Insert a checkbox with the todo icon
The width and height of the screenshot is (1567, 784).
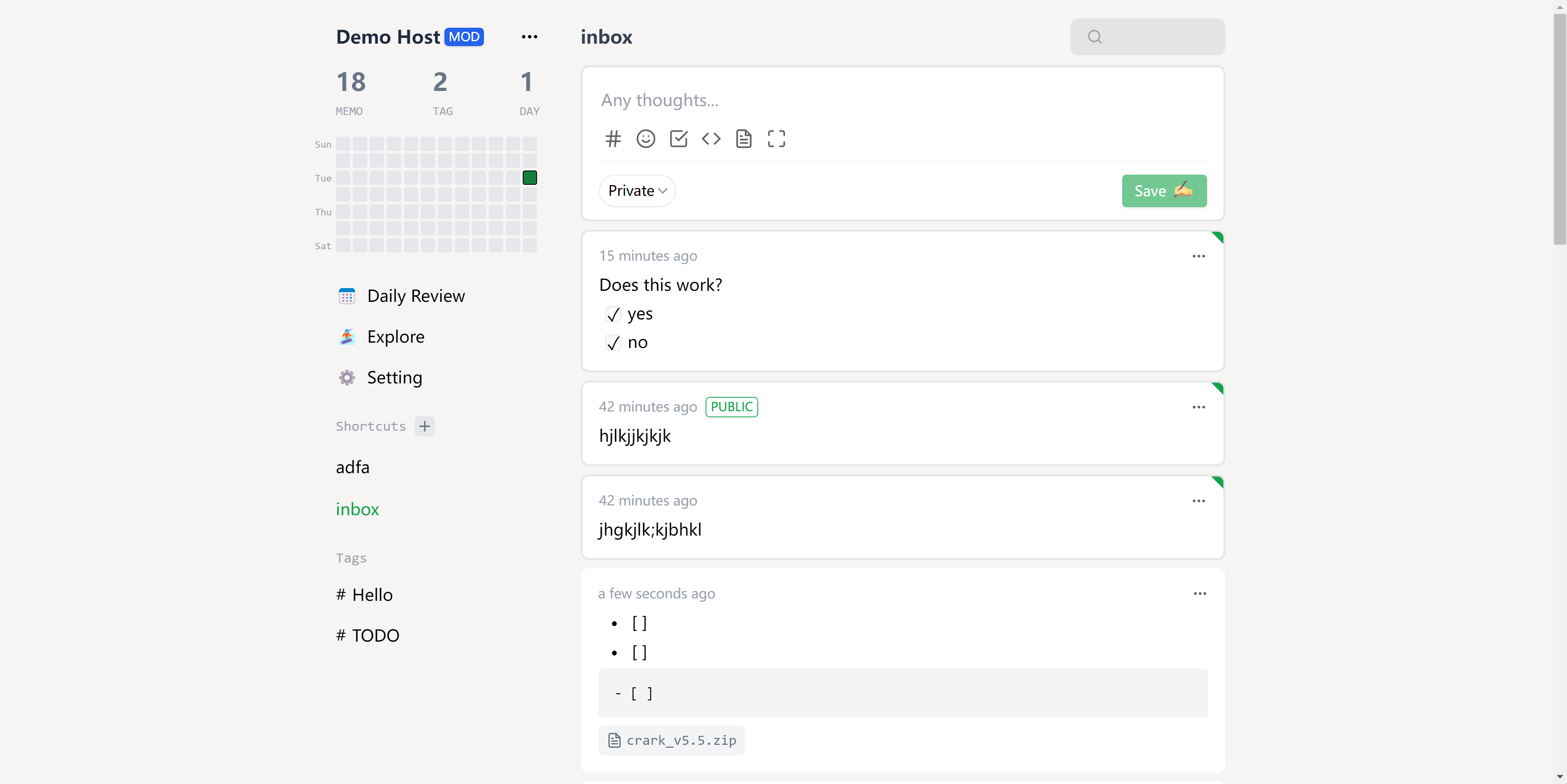[678, 139]
